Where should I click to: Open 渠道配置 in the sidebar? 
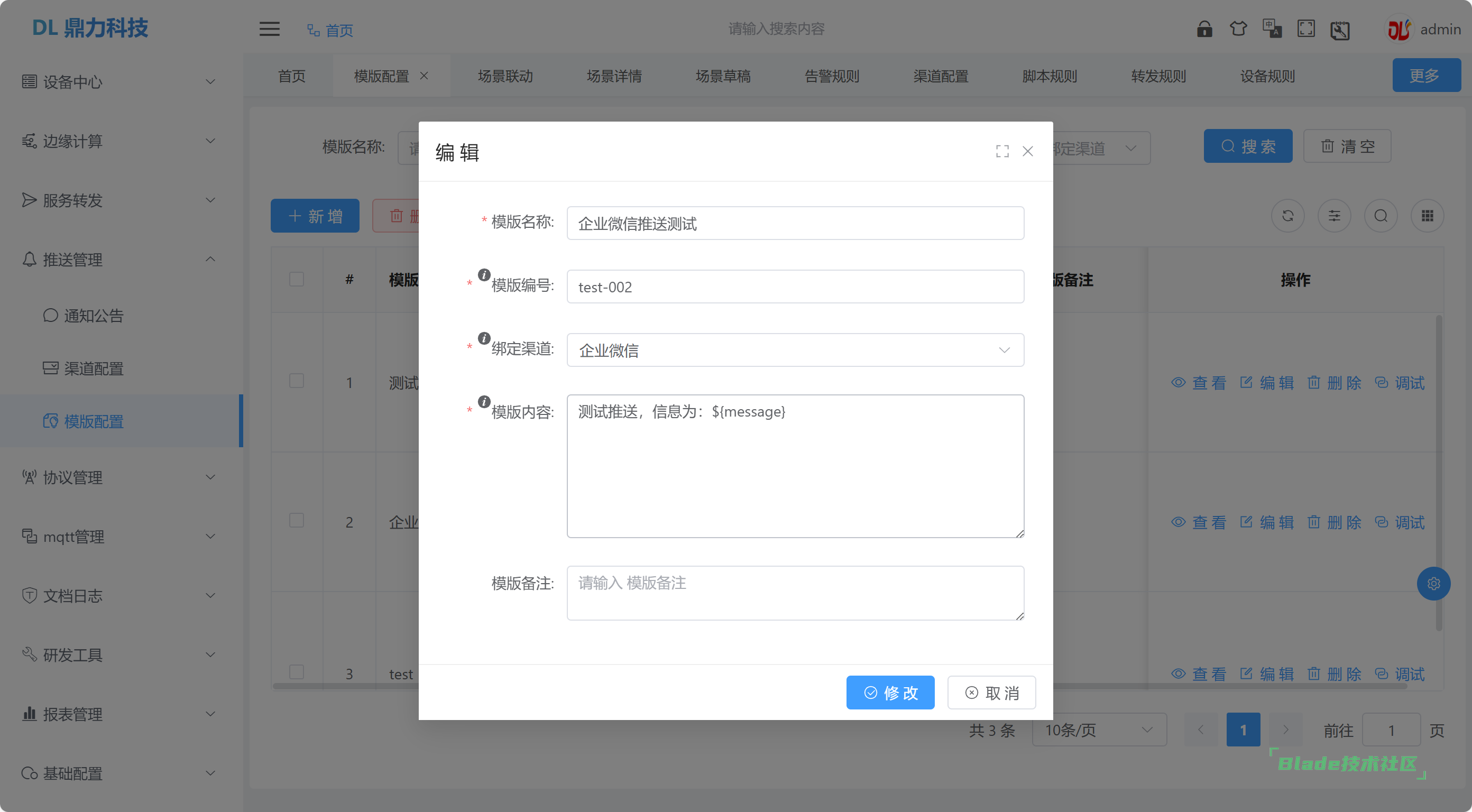[93, 368]
